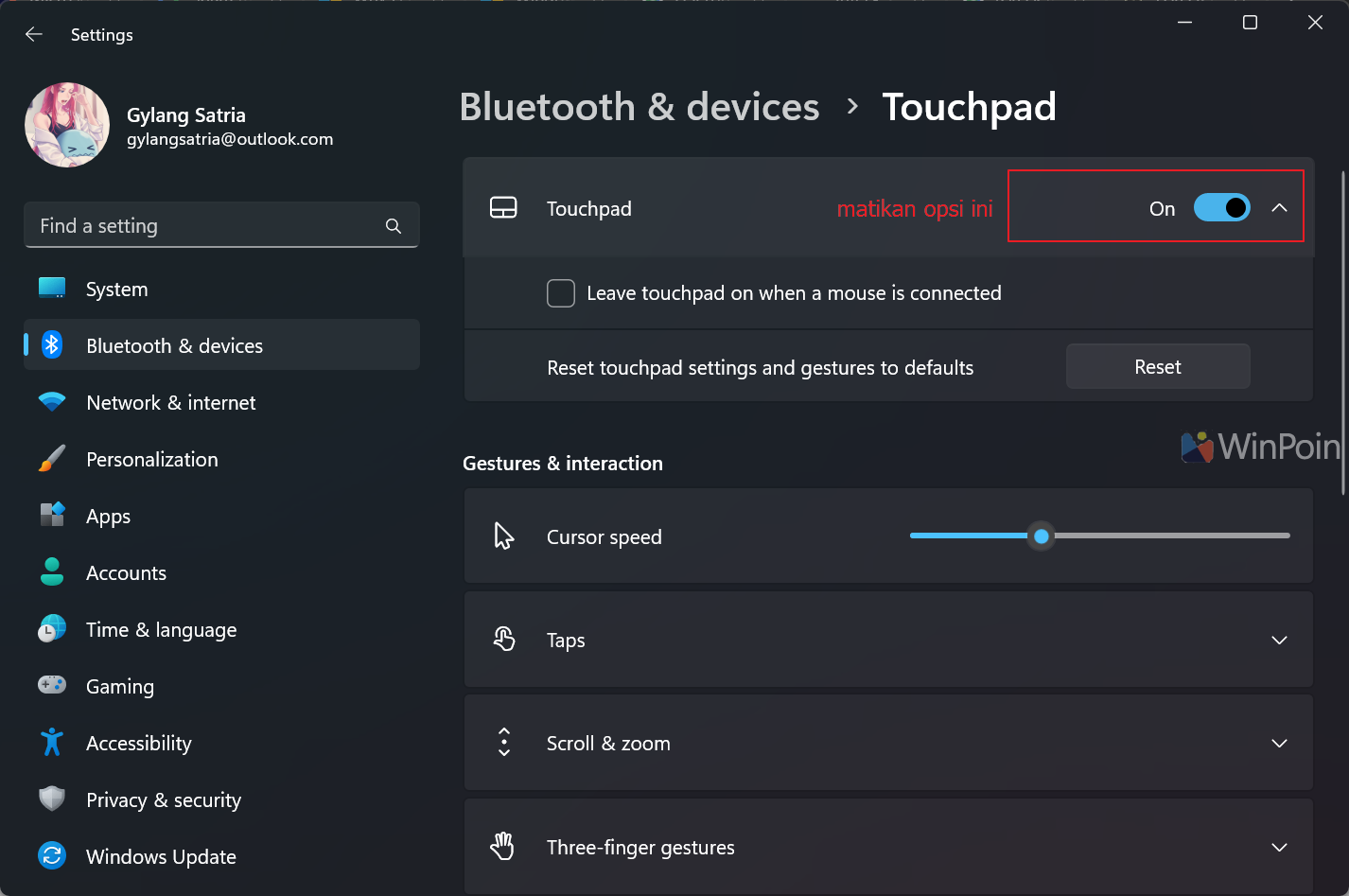This screenshot has height=896, width=1349.
Task: Collapse the Touchpad section chevron
Action: point(1279,208)
